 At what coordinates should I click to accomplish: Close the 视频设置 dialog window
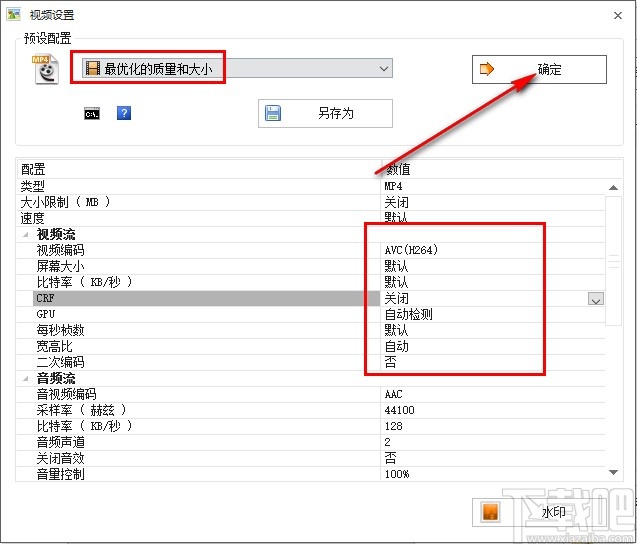point(618,15)
